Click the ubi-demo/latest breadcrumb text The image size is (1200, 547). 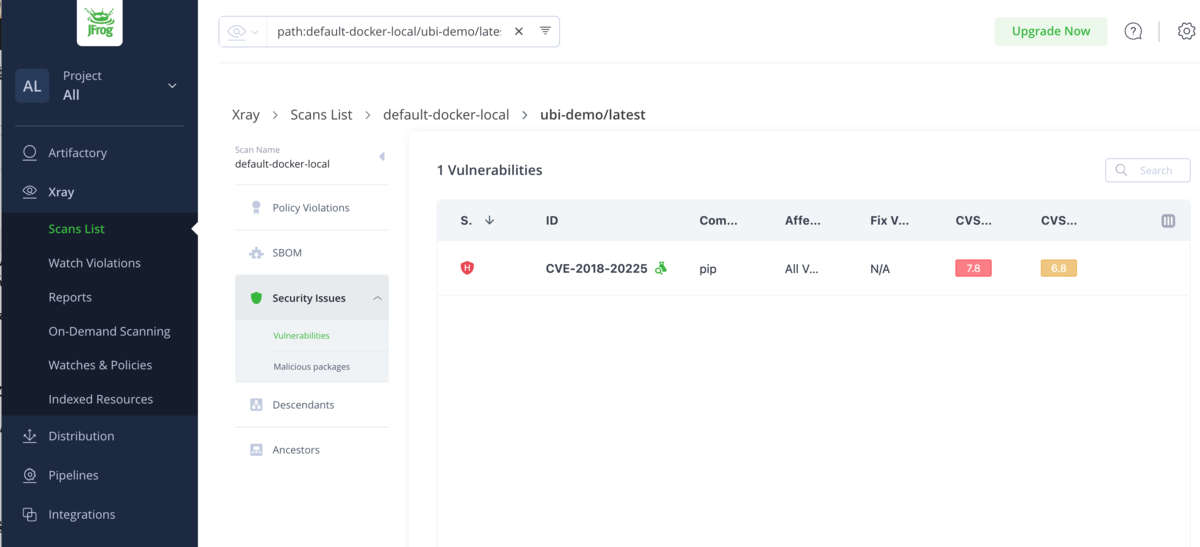coord(593,115)
